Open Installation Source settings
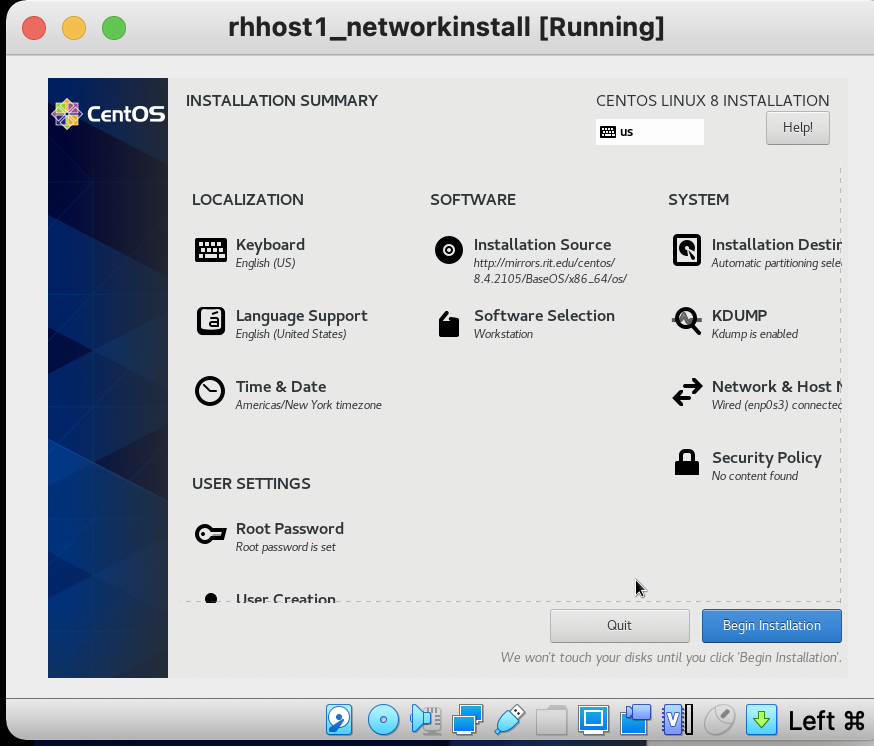 531,260
